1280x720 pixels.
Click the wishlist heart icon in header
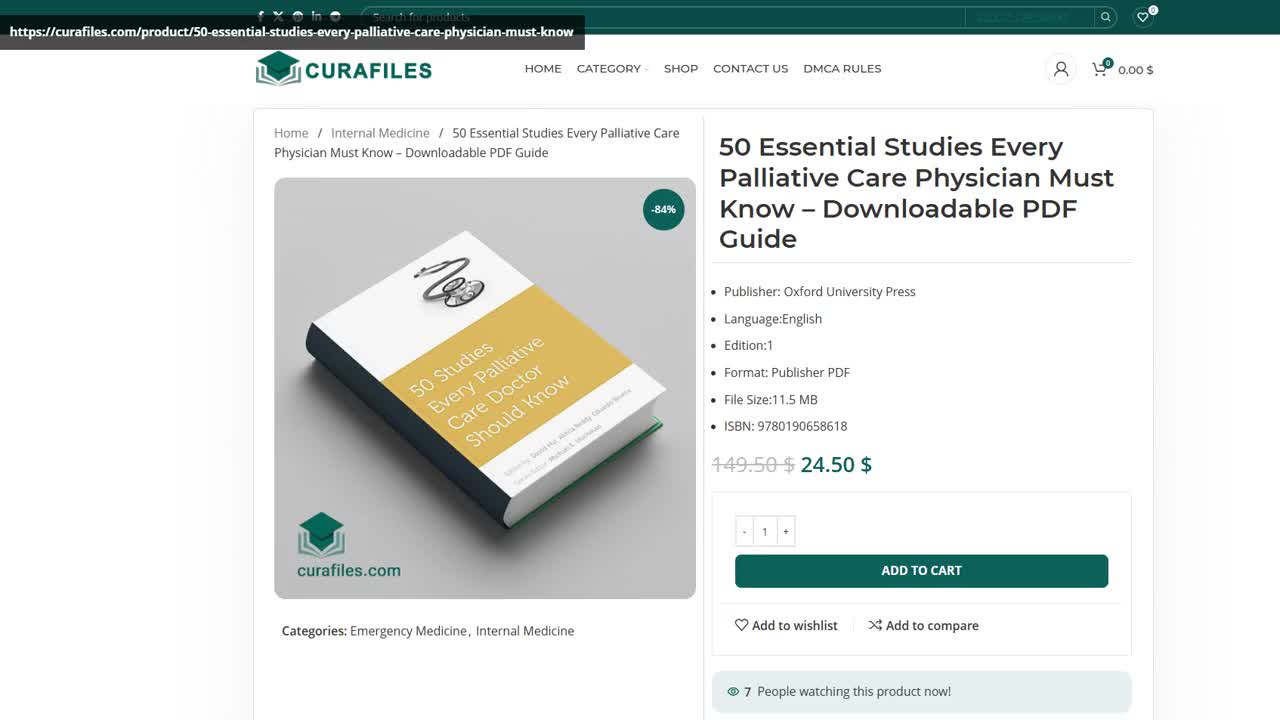[1143, 17]
